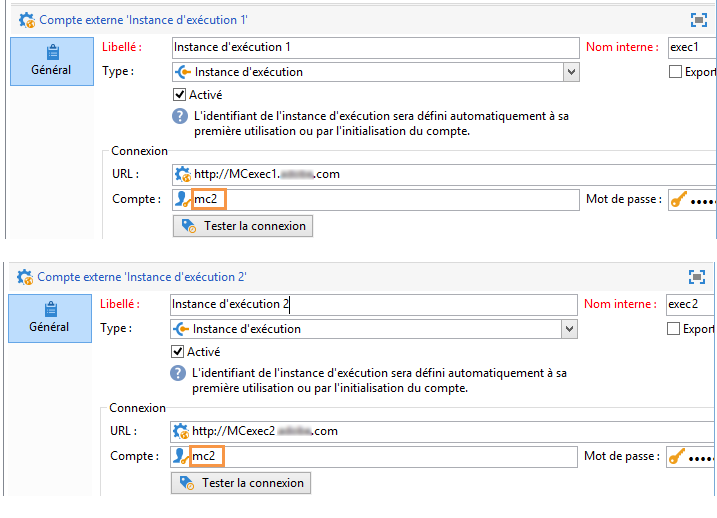
Task: Click the help question icon in Instance 1 panel
Action: point(180,116)
